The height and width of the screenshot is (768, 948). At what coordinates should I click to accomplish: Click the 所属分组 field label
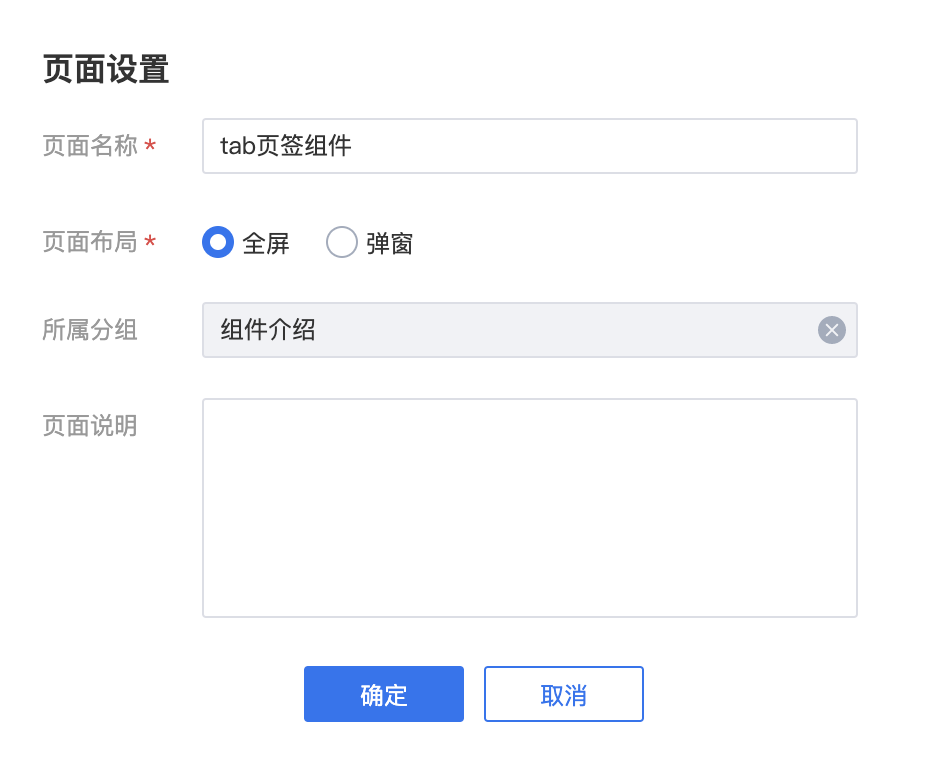pos(90,330)
